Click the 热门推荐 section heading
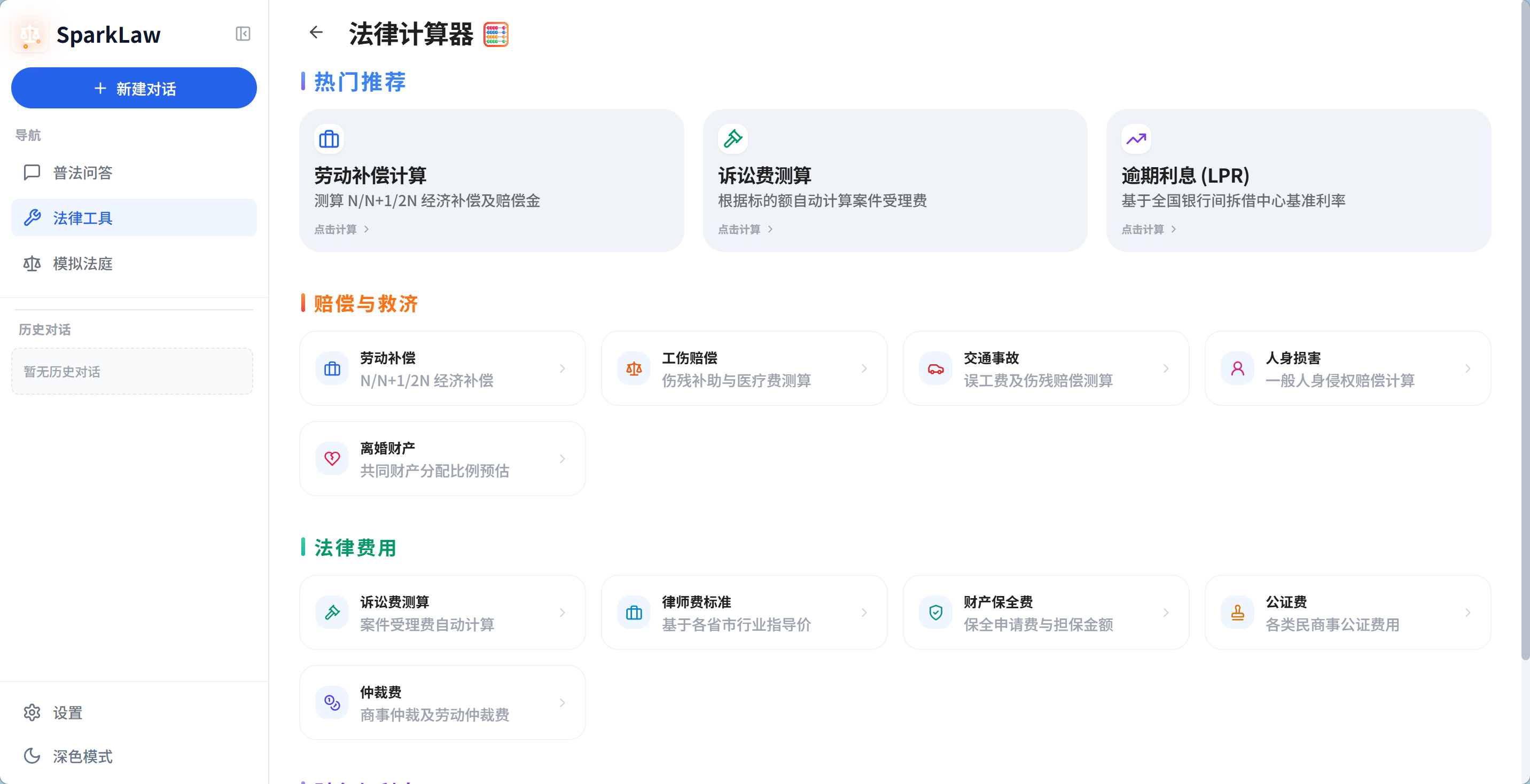1530x784 pixels. click(360, 82)
